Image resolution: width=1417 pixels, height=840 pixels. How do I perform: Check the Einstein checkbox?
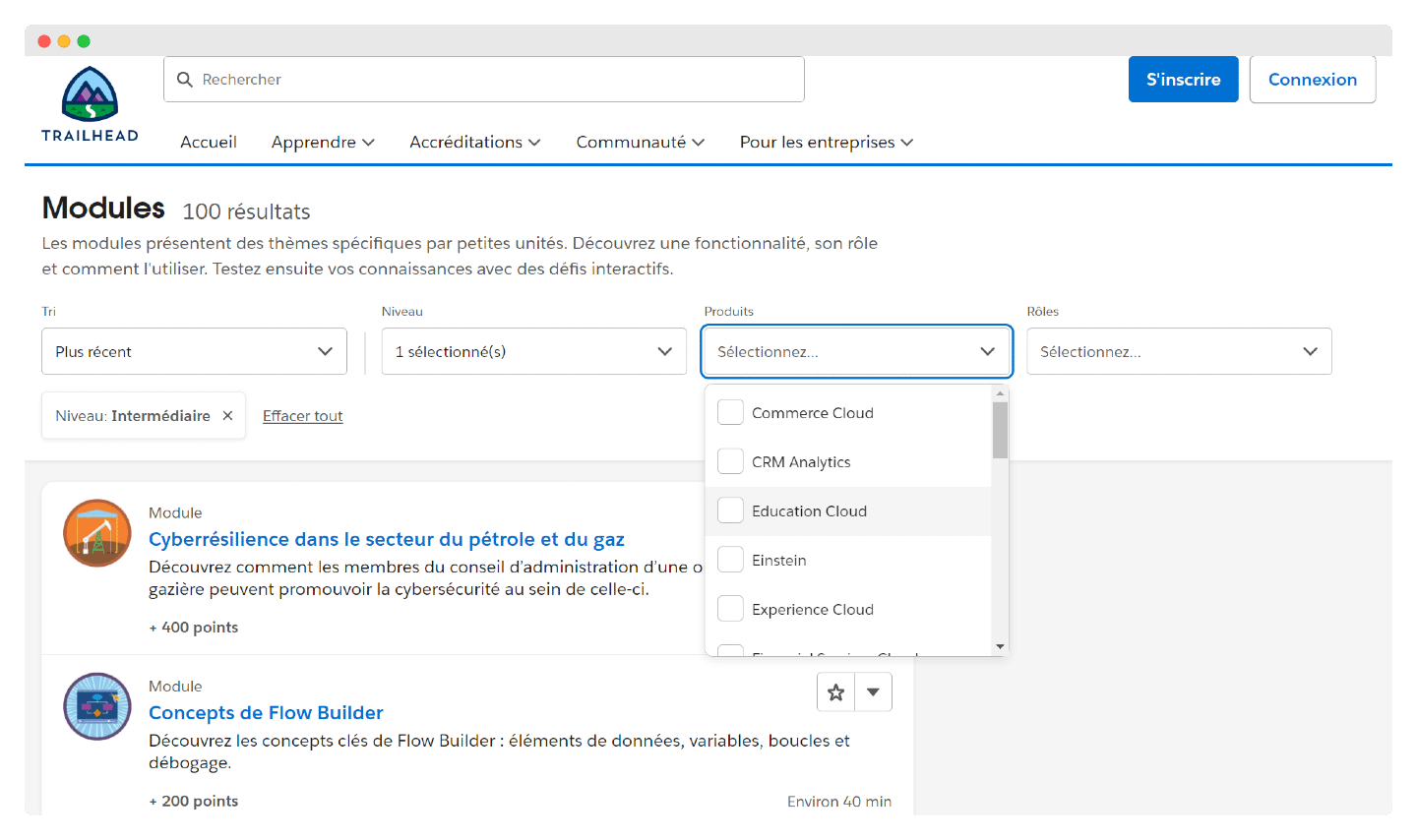[730, 560]
